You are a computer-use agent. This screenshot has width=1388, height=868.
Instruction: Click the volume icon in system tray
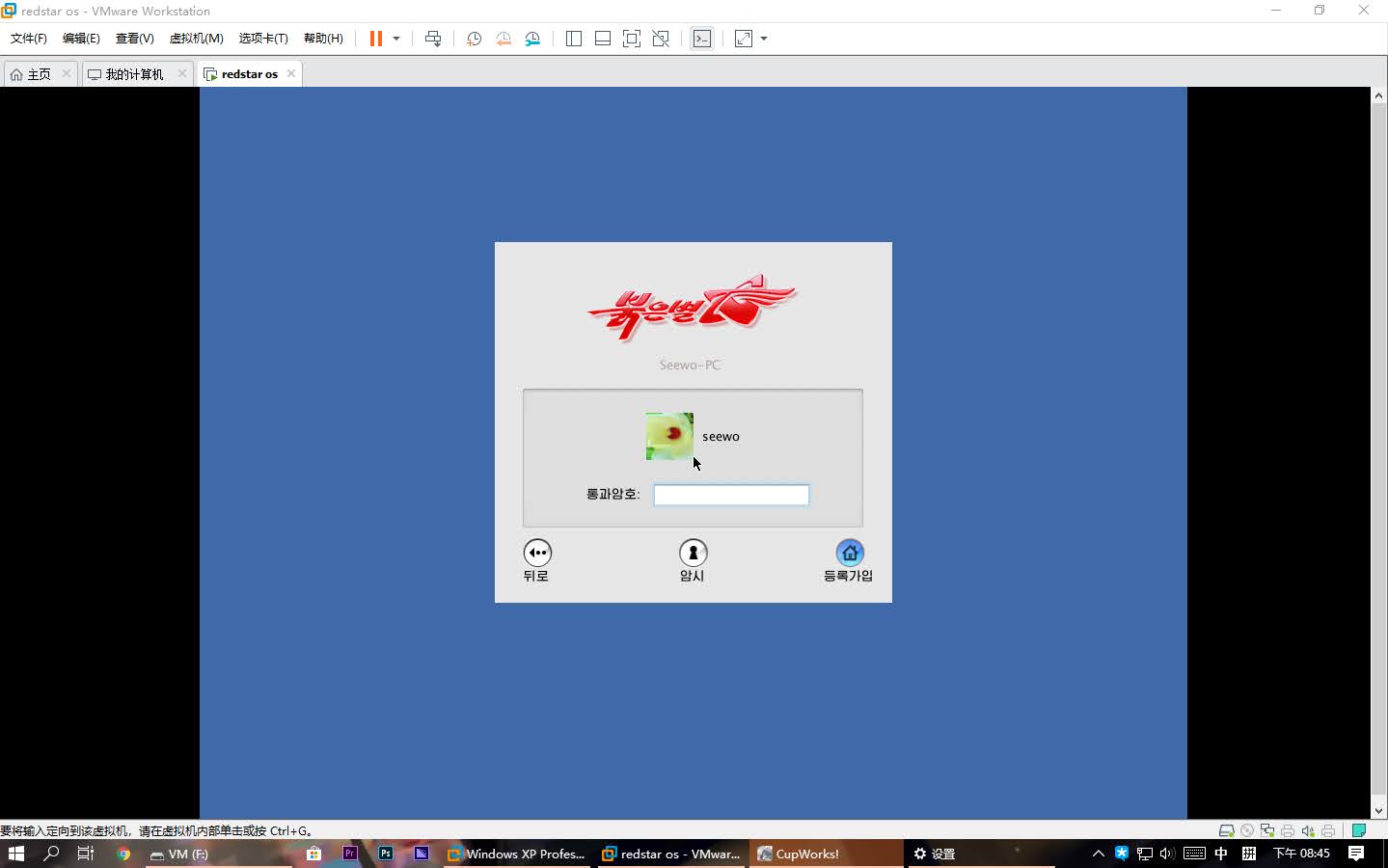tap(1167, 854)
